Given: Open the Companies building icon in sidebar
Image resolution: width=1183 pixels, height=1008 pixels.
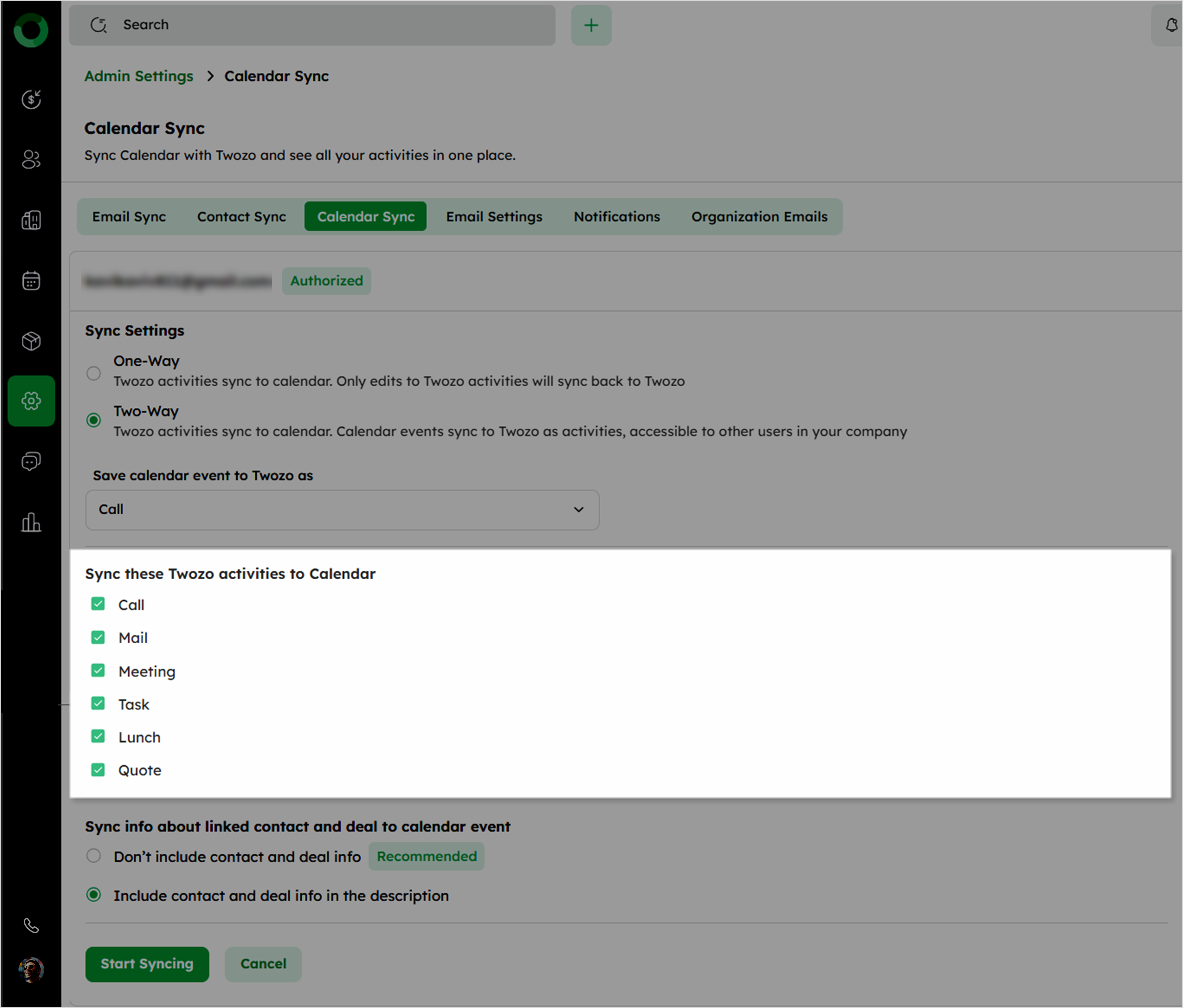Looking at the screenshot, I should [x=31, y=220].
